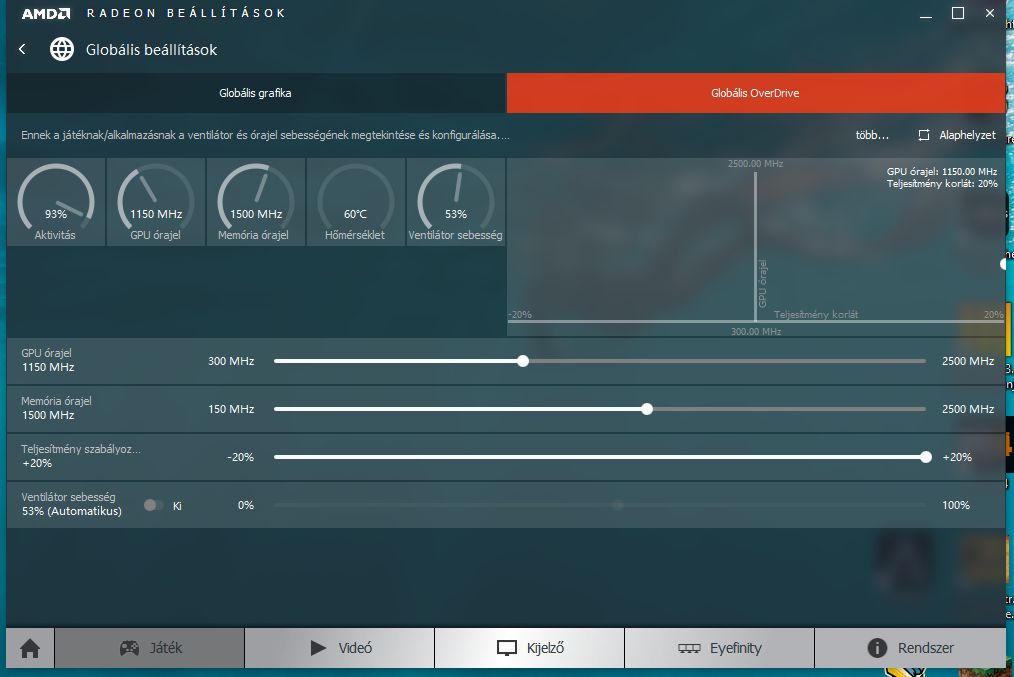Click the Ventilátor sebesség 53% gauge
The width and height of the screenshot is (1014, 677).
pos(456,202)
